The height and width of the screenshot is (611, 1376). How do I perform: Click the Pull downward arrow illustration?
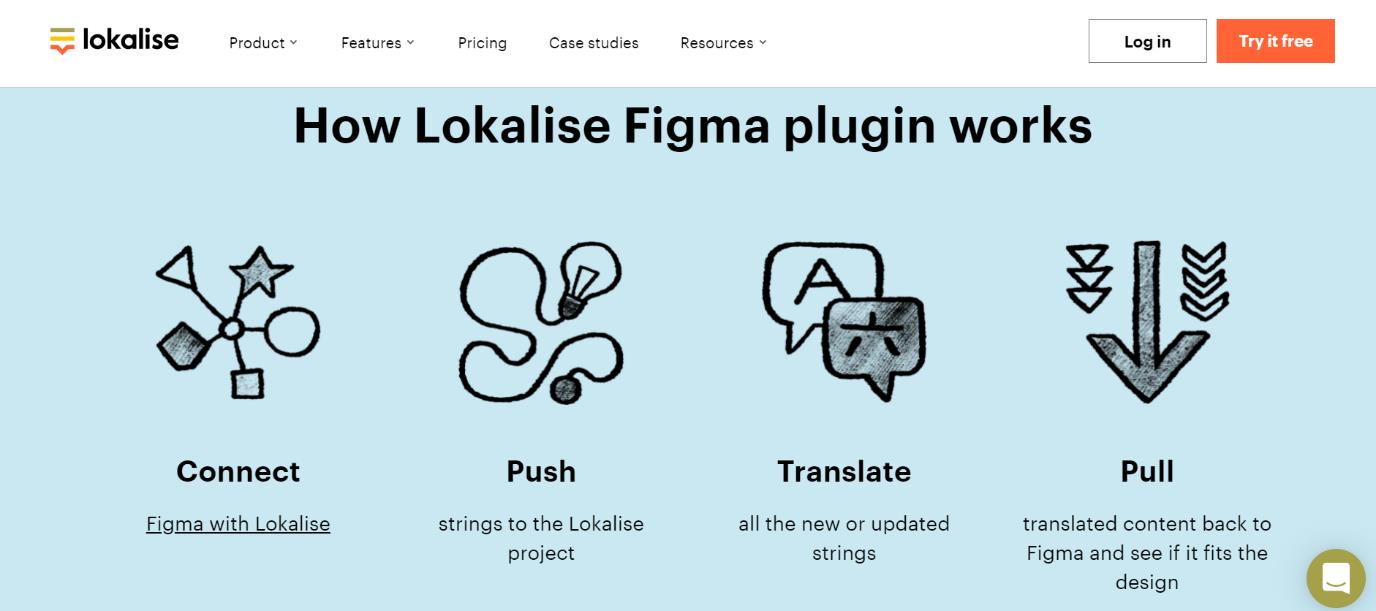1147,321
